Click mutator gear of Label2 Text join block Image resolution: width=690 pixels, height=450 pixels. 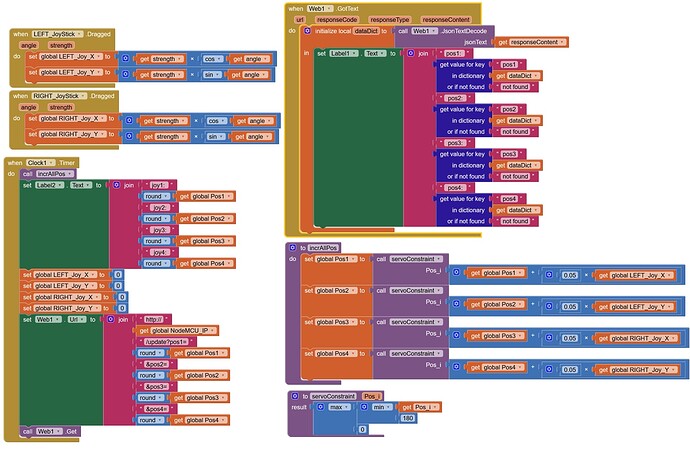pos(117,185)
